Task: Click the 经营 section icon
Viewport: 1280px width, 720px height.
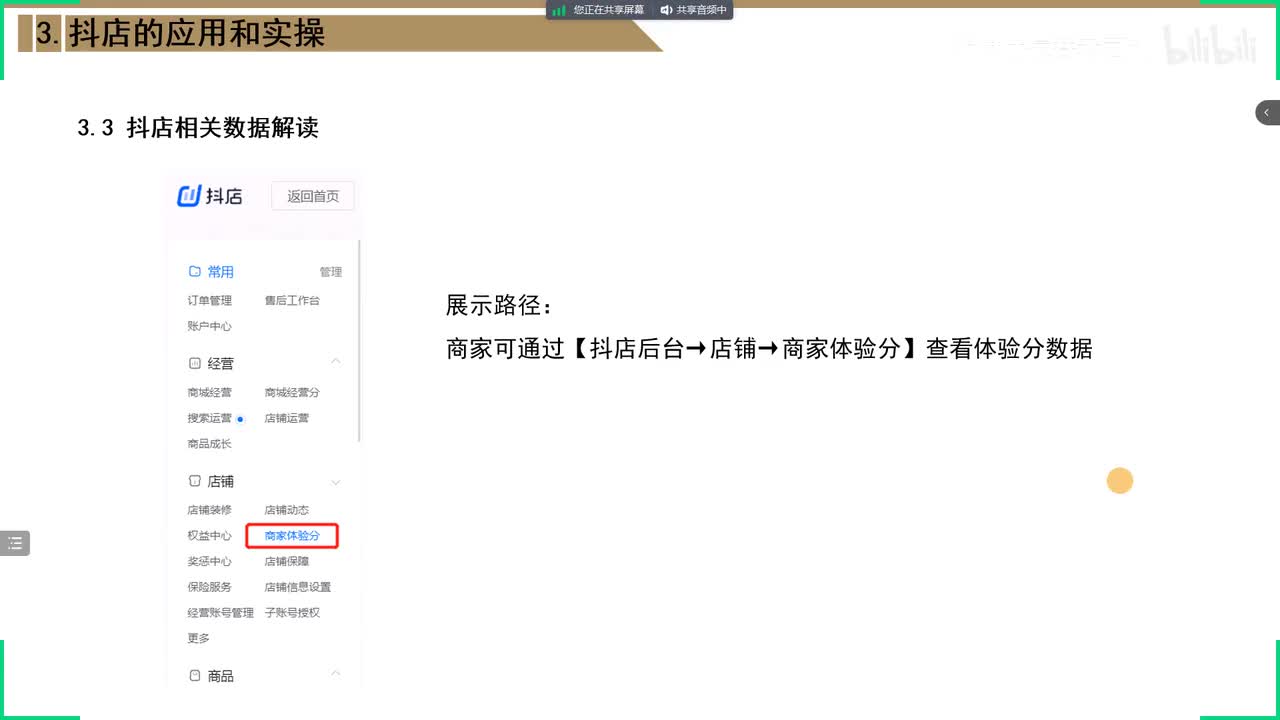Action: (195, 364)
